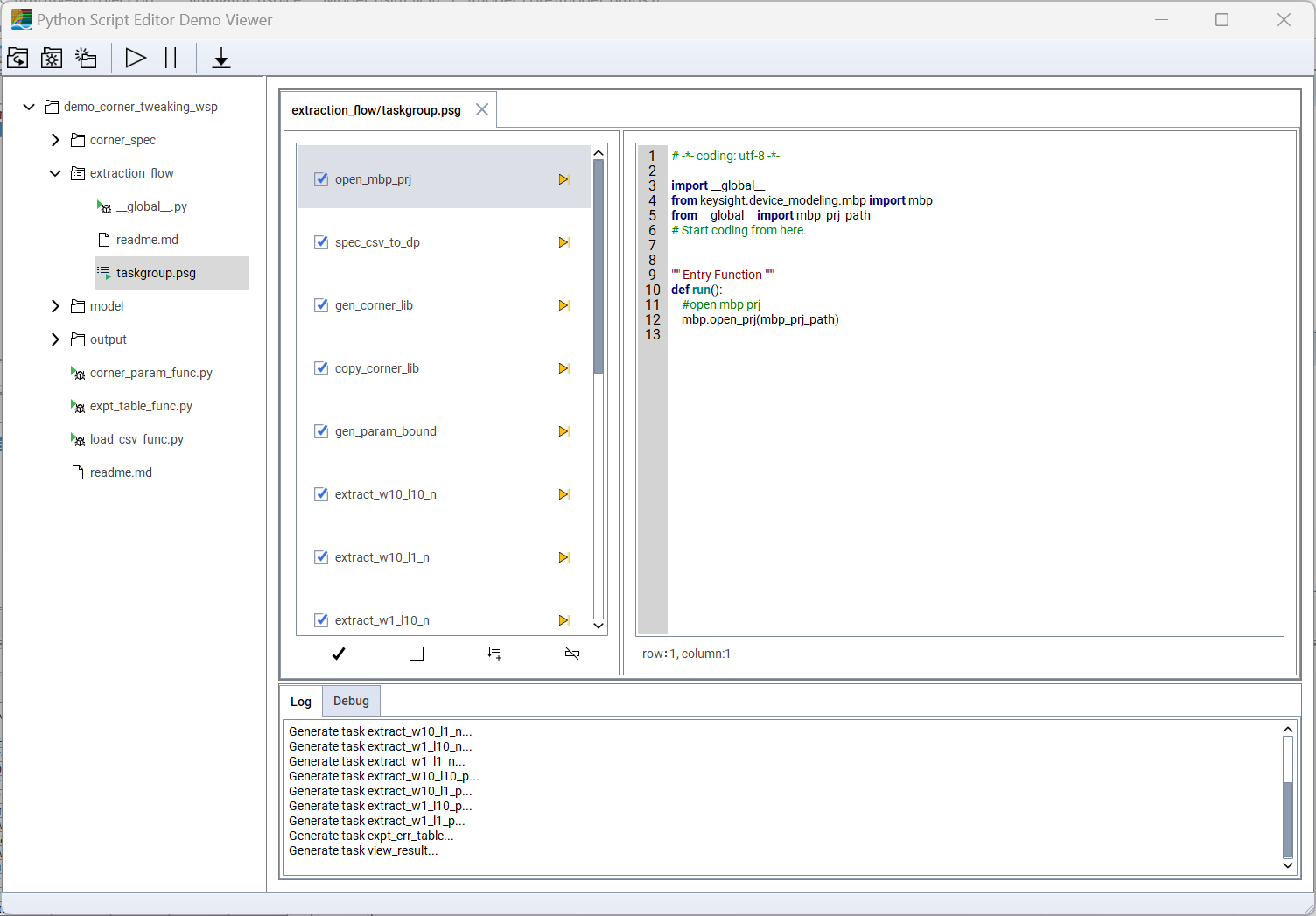The image size is (1316, 916).
Task: Open corner_param_func.py in the file tree
Action: pyautogui.click(x=150, y=373)
